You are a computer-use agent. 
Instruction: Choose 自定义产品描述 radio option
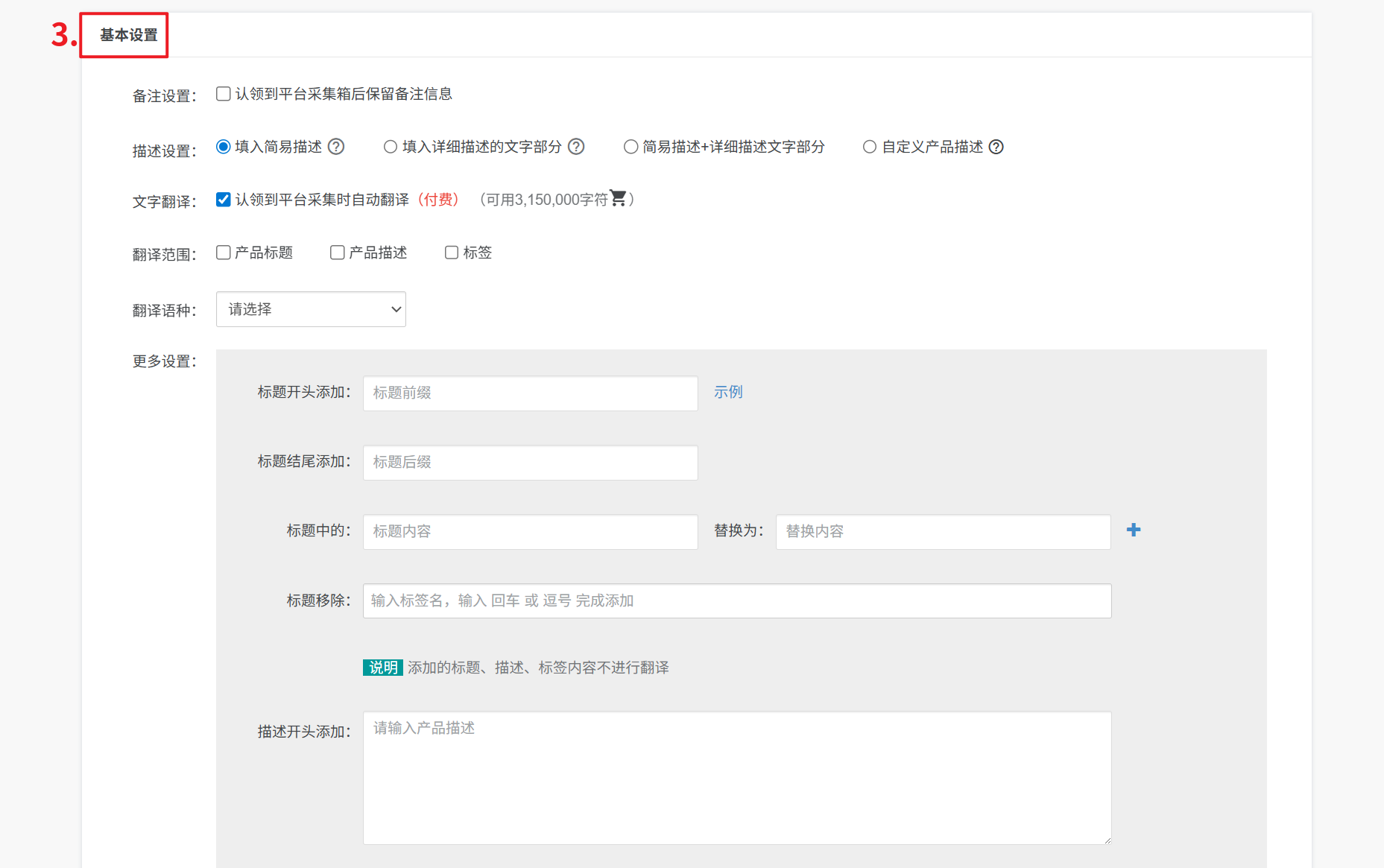[x=869, y=147]
